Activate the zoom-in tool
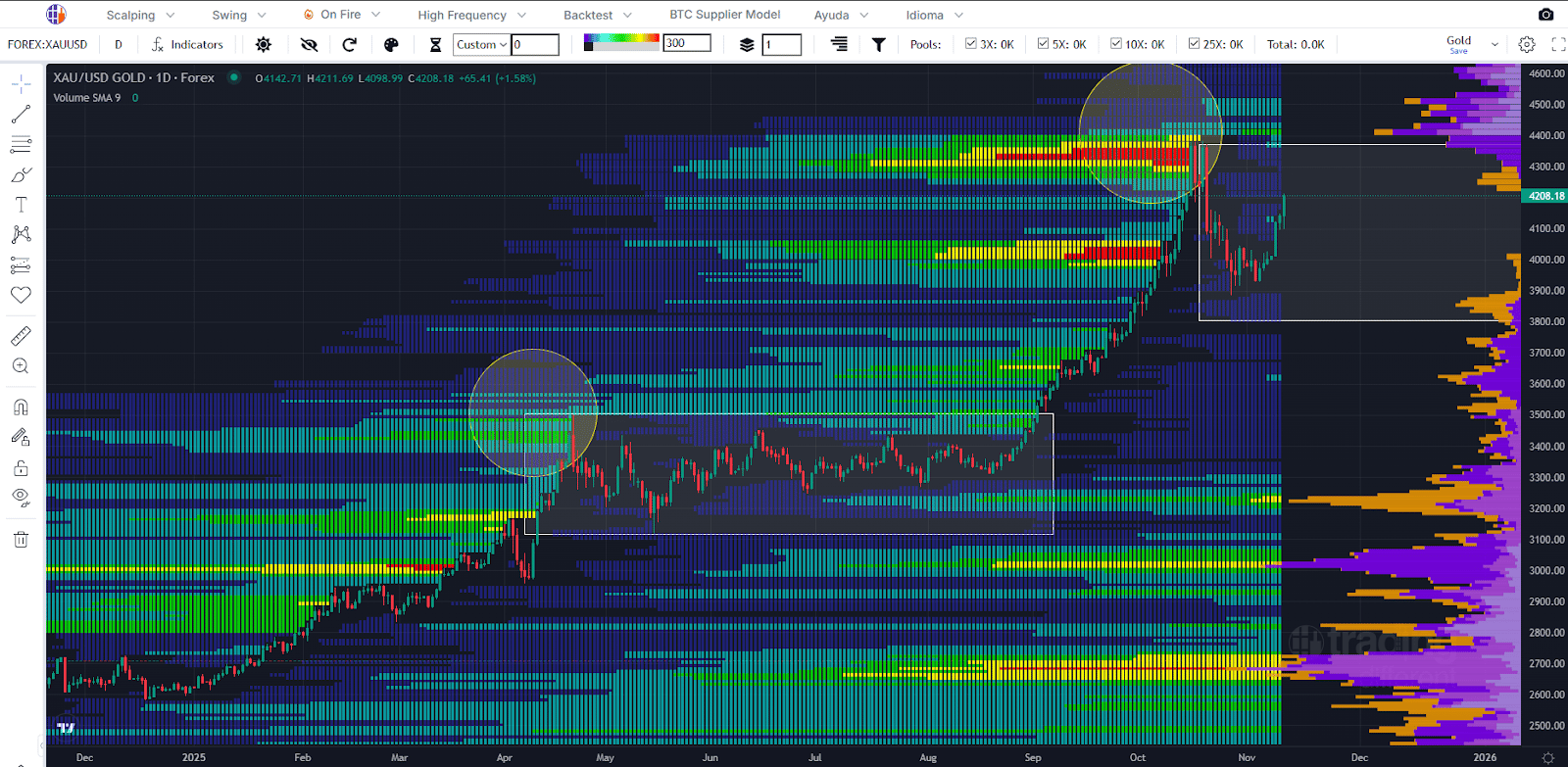The height and width of the screenshot is (767, 1568). point(21,366)
